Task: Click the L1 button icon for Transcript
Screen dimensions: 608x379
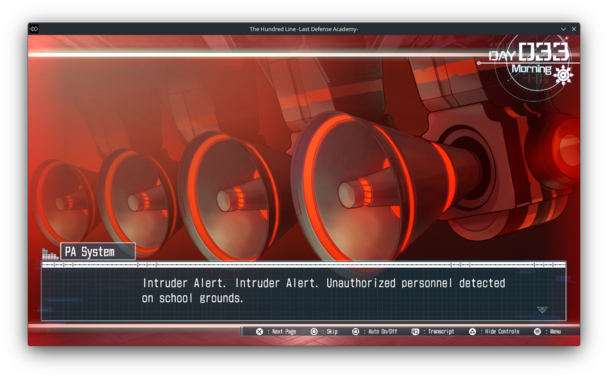Action: pyautogui.click(x=415, y=331)
